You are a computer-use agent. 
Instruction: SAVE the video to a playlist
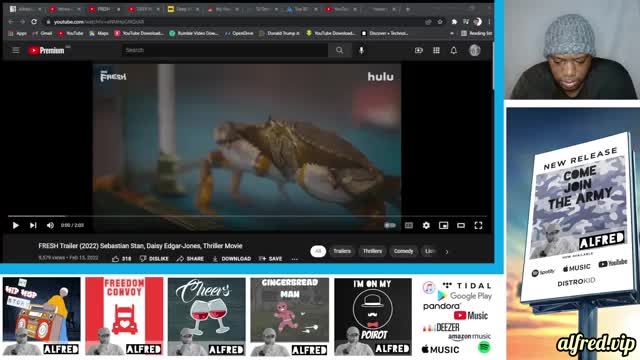pyautogui.click(x=270, y=259)
